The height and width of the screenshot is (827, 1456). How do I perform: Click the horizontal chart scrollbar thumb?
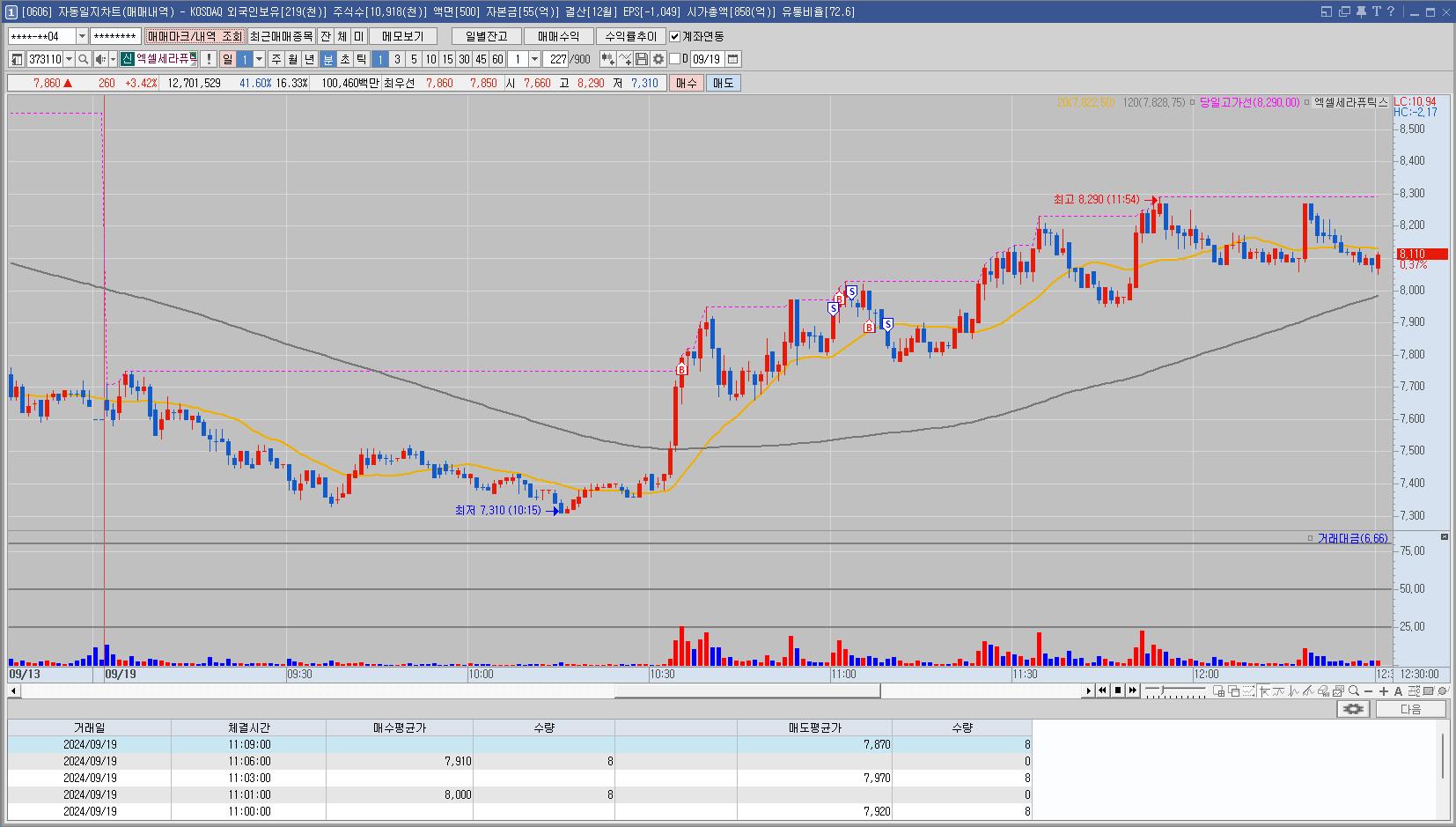coord(747,691)
